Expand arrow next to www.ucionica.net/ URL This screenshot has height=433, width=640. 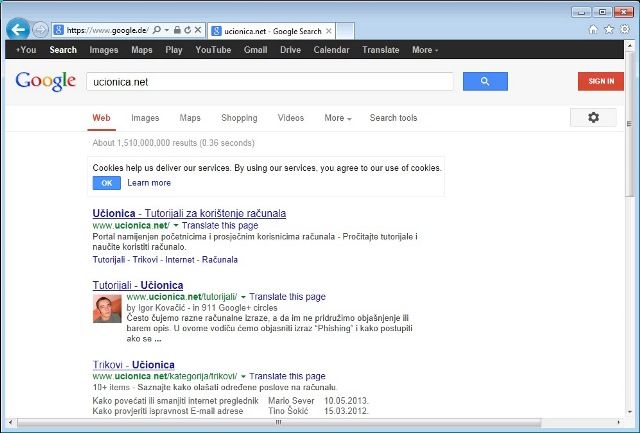176,226
